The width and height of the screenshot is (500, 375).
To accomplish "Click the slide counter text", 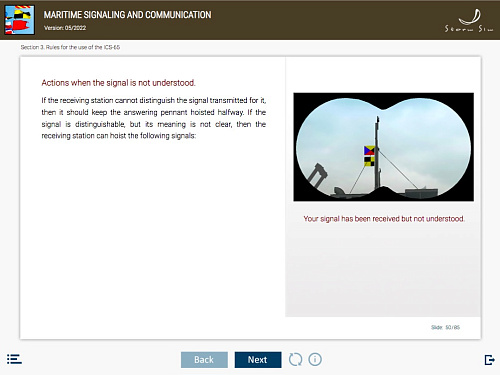I will pyautogui.click(x=445, y=327).
